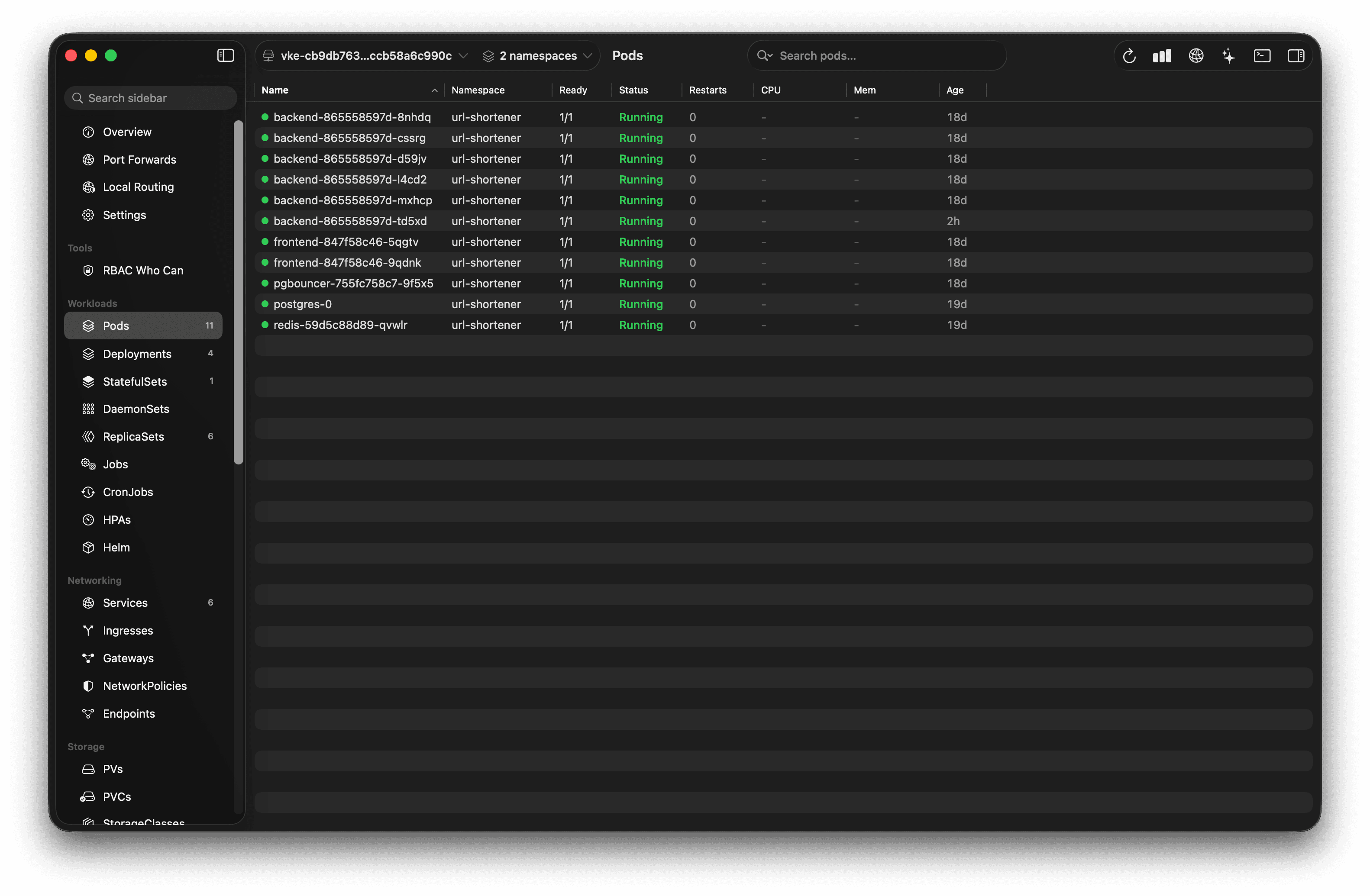This screenshot has height=896, width=1370.
Task: Click Running status of postgres-0
Action: pyautogui.click(x=641, y=304)
